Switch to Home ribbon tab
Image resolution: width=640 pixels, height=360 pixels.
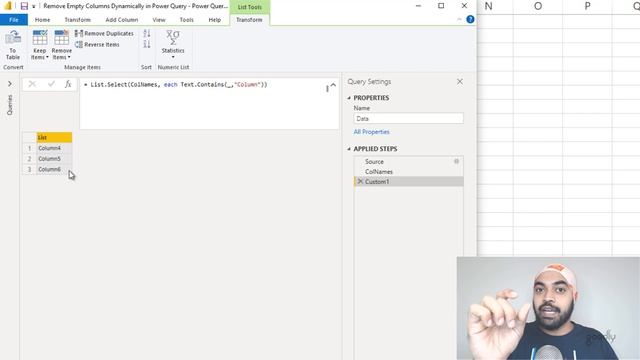pos(42,20)
